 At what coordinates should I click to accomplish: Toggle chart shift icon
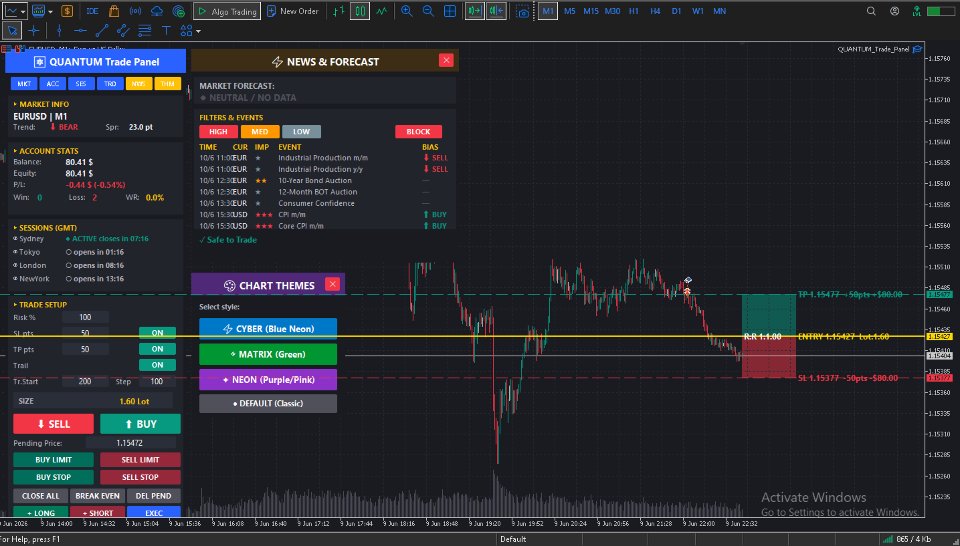pos(497,11)
